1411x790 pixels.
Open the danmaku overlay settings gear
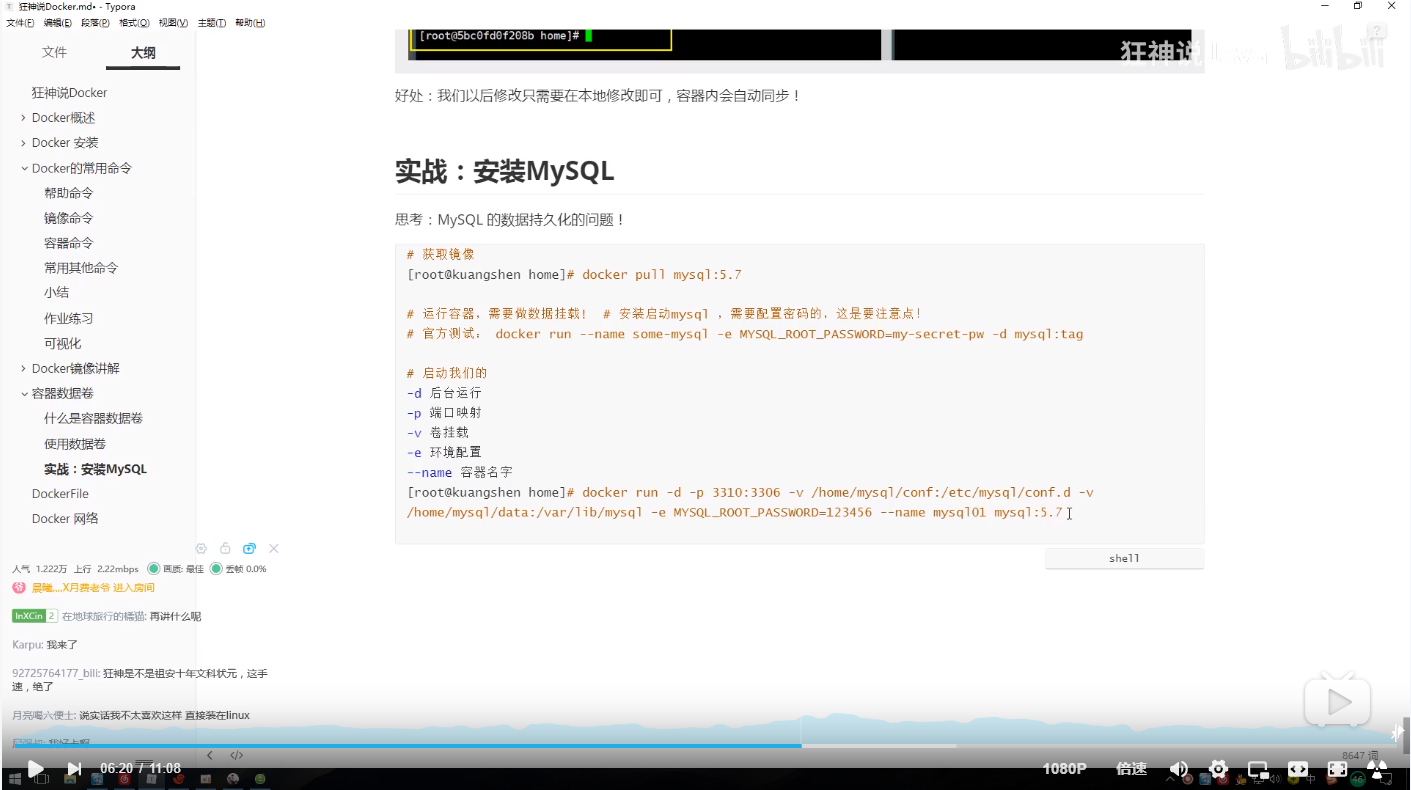click(x=201, y=548)
